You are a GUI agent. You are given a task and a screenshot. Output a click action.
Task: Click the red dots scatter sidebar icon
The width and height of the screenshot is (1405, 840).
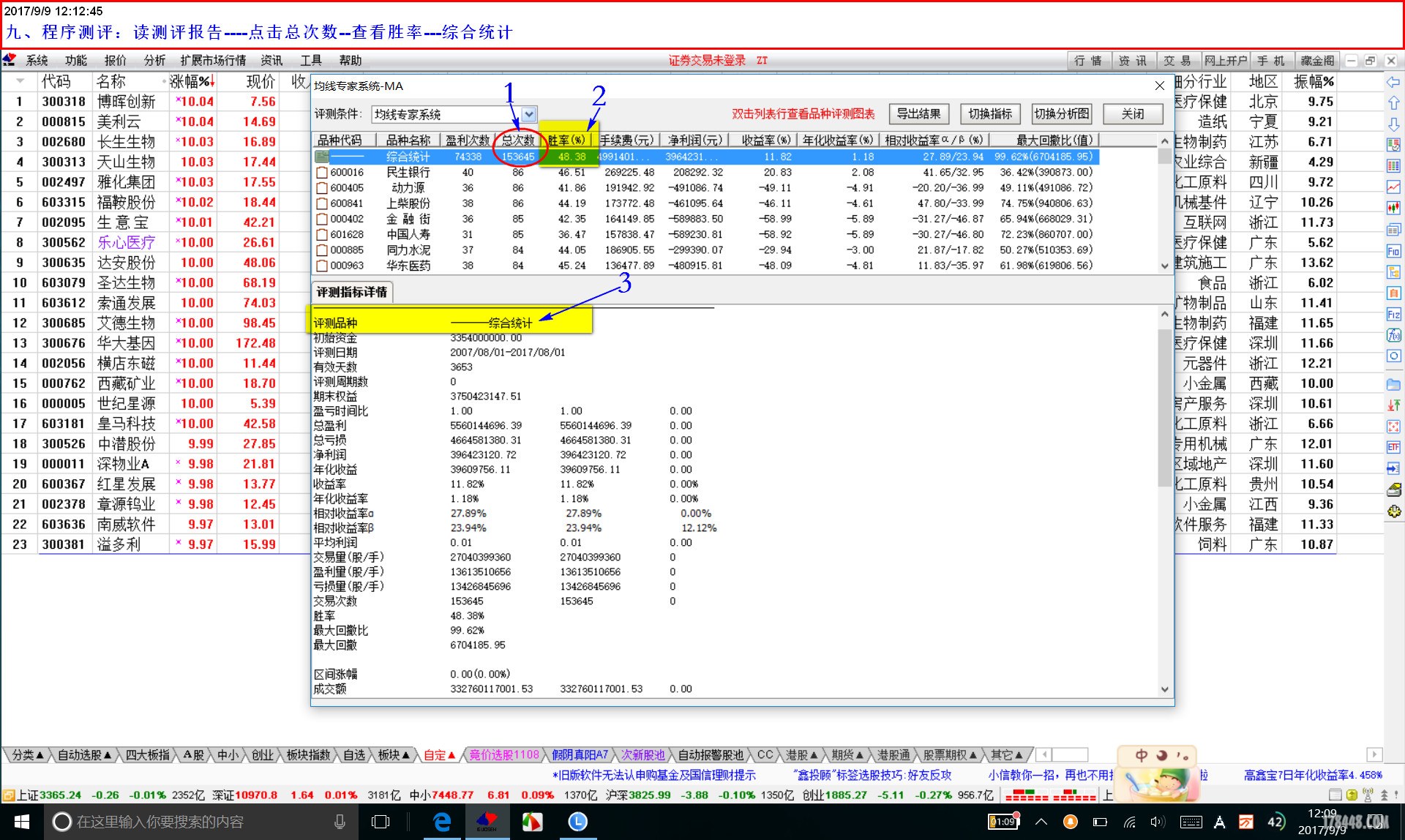[1393, 426]
